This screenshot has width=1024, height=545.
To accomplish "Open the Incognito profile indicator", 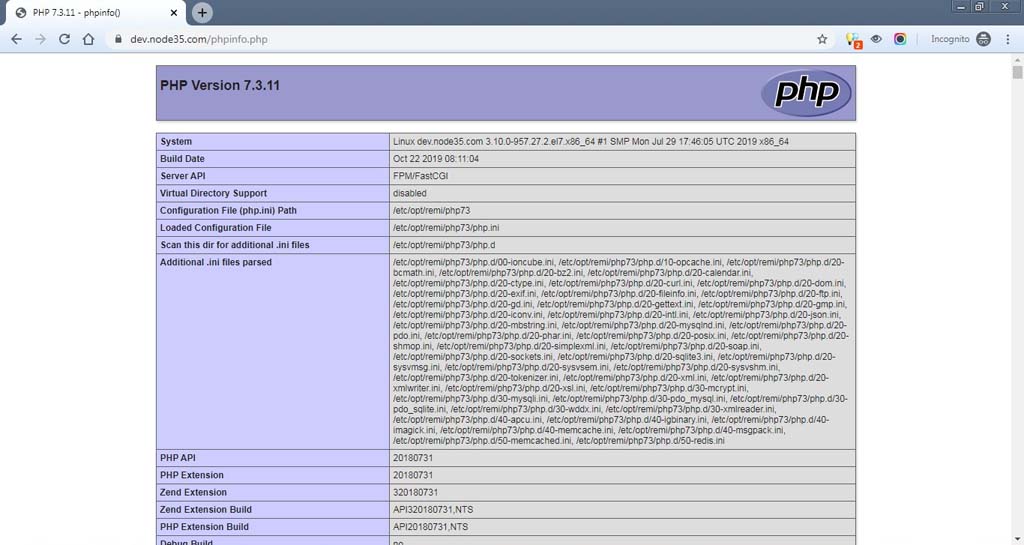I will [x=961, y=39].
